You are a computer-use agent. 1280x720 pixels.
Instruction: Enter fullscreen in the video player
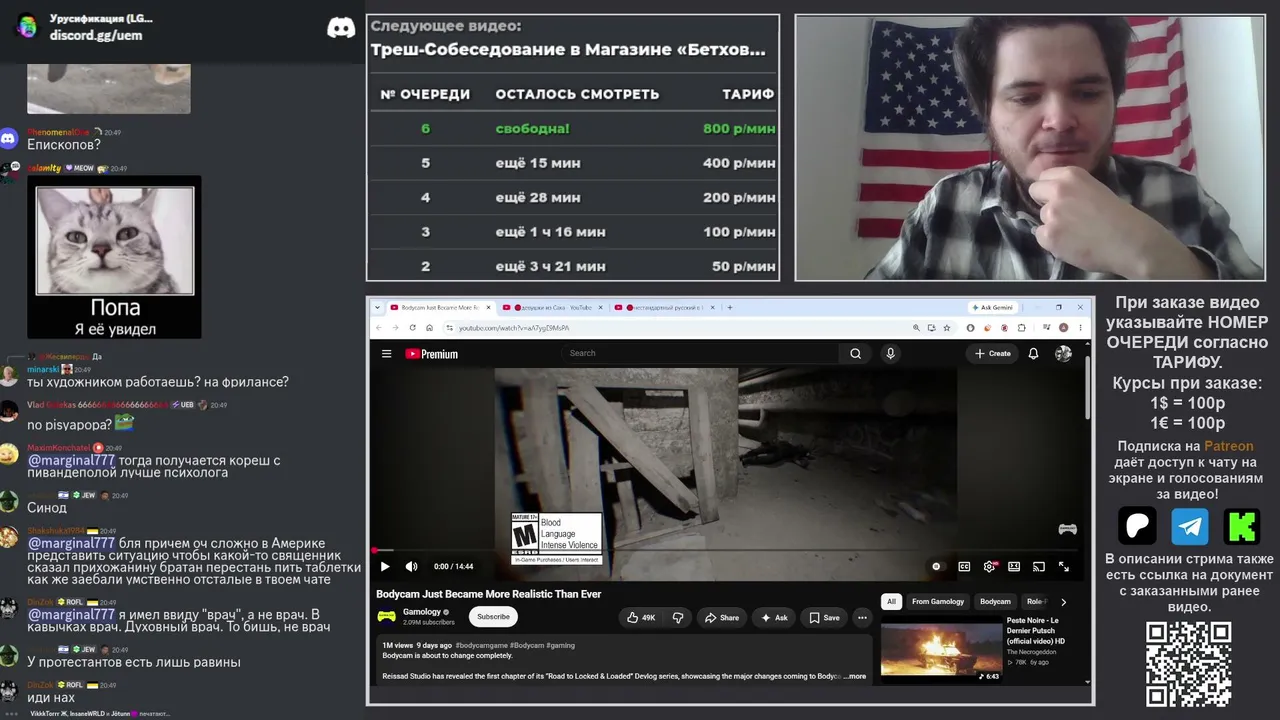coord(1064,566)
